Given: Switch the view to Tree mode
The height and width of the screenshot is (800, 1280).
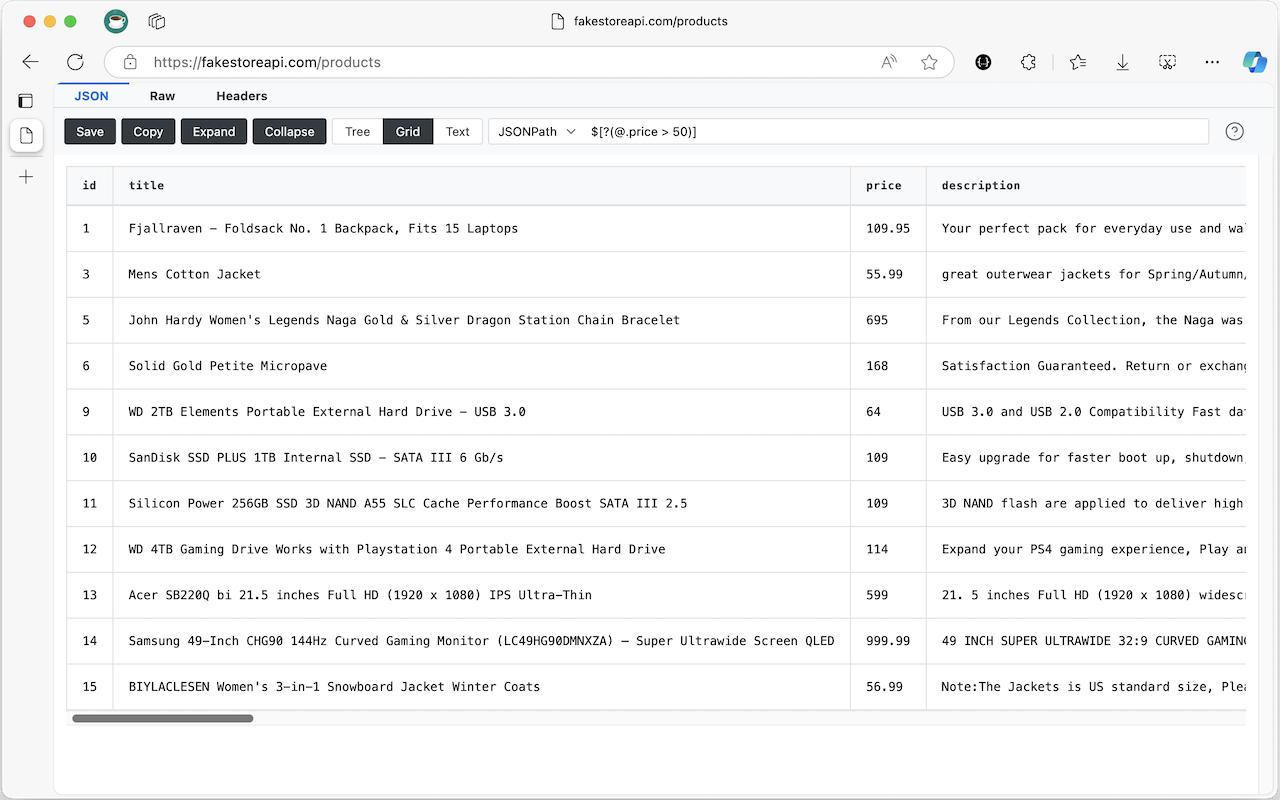Looking at the screenshot, I should tap(358, 131).
